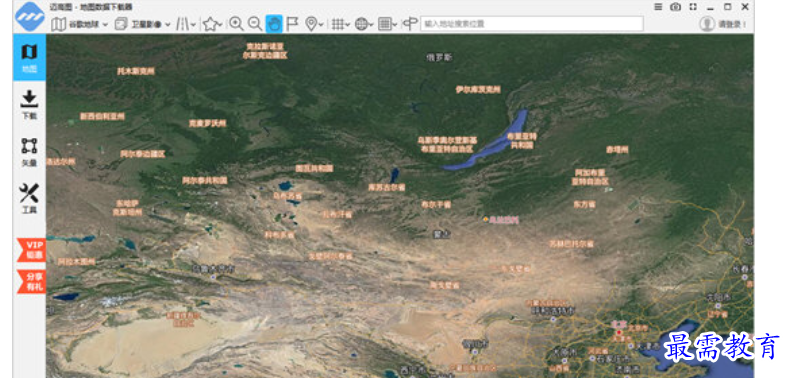The image size is (788, 378).
Task: Click the blue app logo
Action: pyautogui.click(x=30, y=17)
